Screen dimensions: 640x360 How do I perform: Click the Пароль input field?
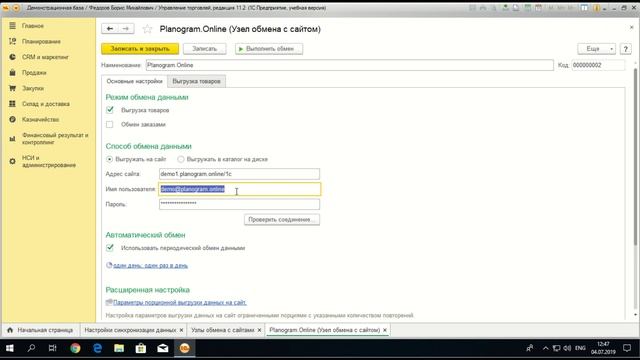[239, 204]
